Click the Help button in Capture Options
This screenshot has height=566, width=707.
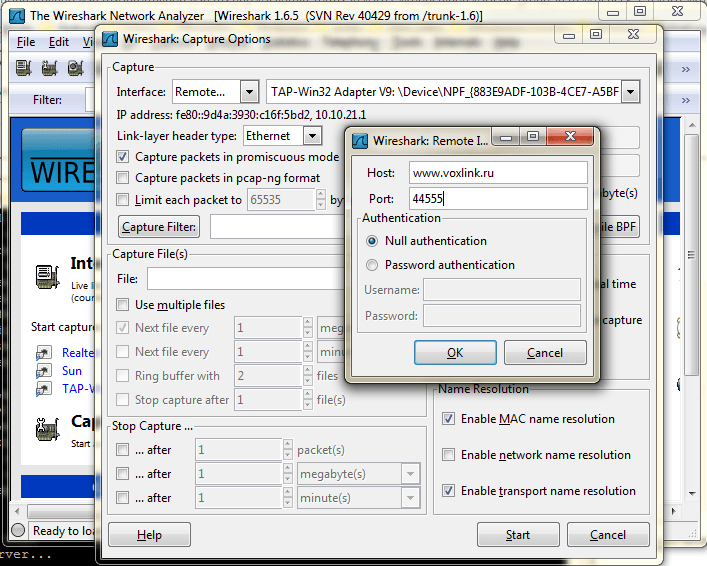point(149,535)
